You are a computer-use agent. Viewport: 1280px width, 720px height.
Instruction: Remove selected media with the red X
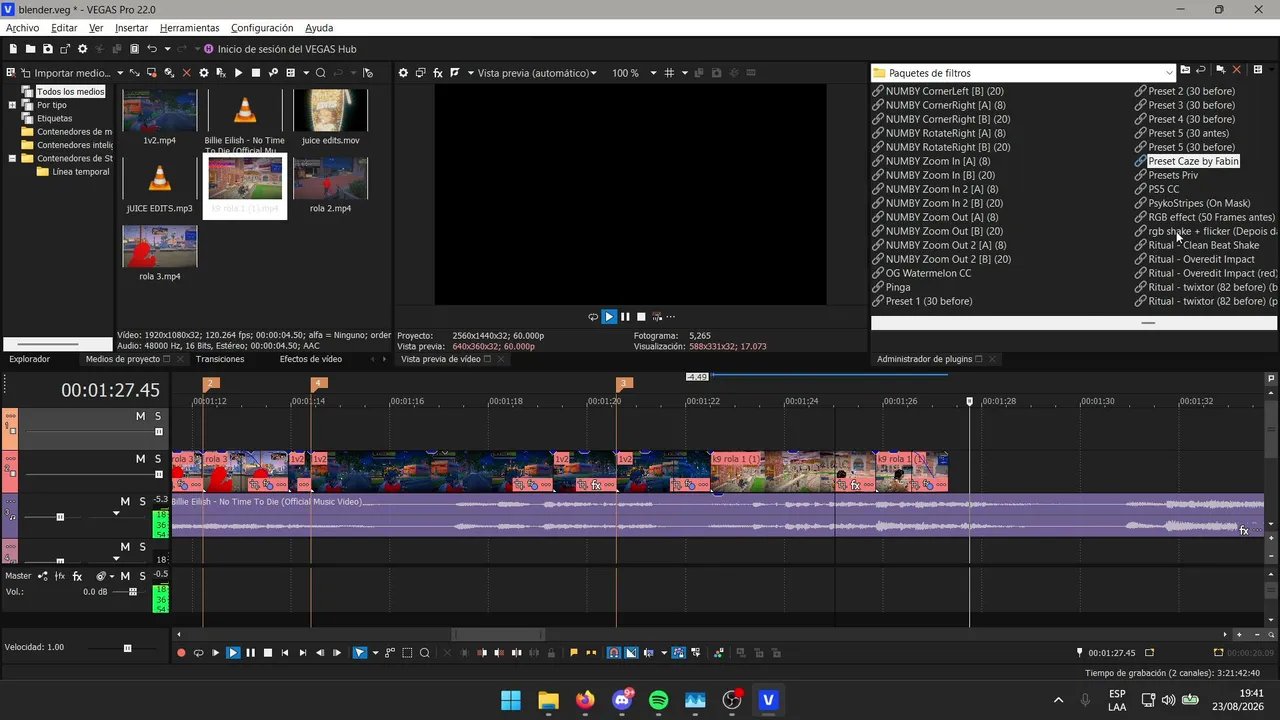click(x=186, y=73)
